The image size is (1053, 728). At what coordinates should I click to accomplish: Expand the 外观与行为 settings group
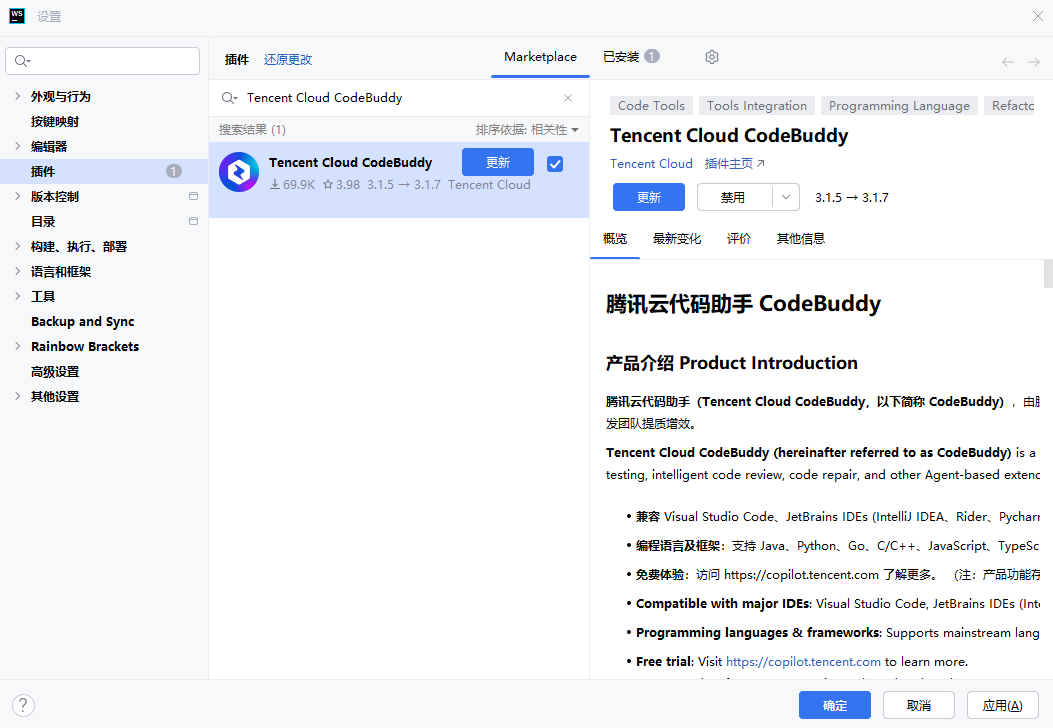click(x=17, y=96)
